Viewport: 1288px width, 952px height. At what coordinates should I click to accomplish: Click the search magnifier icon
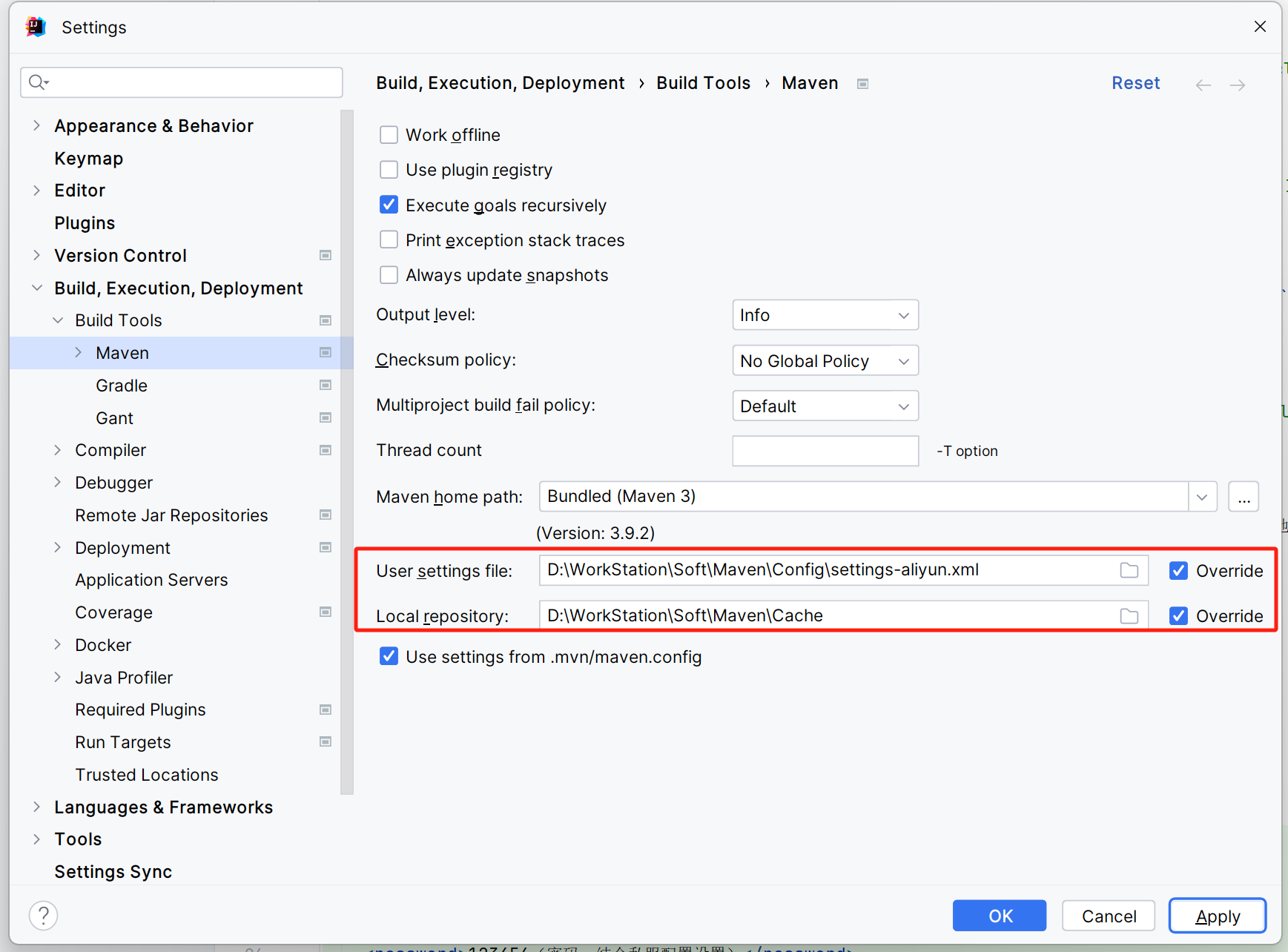(38, 82)
